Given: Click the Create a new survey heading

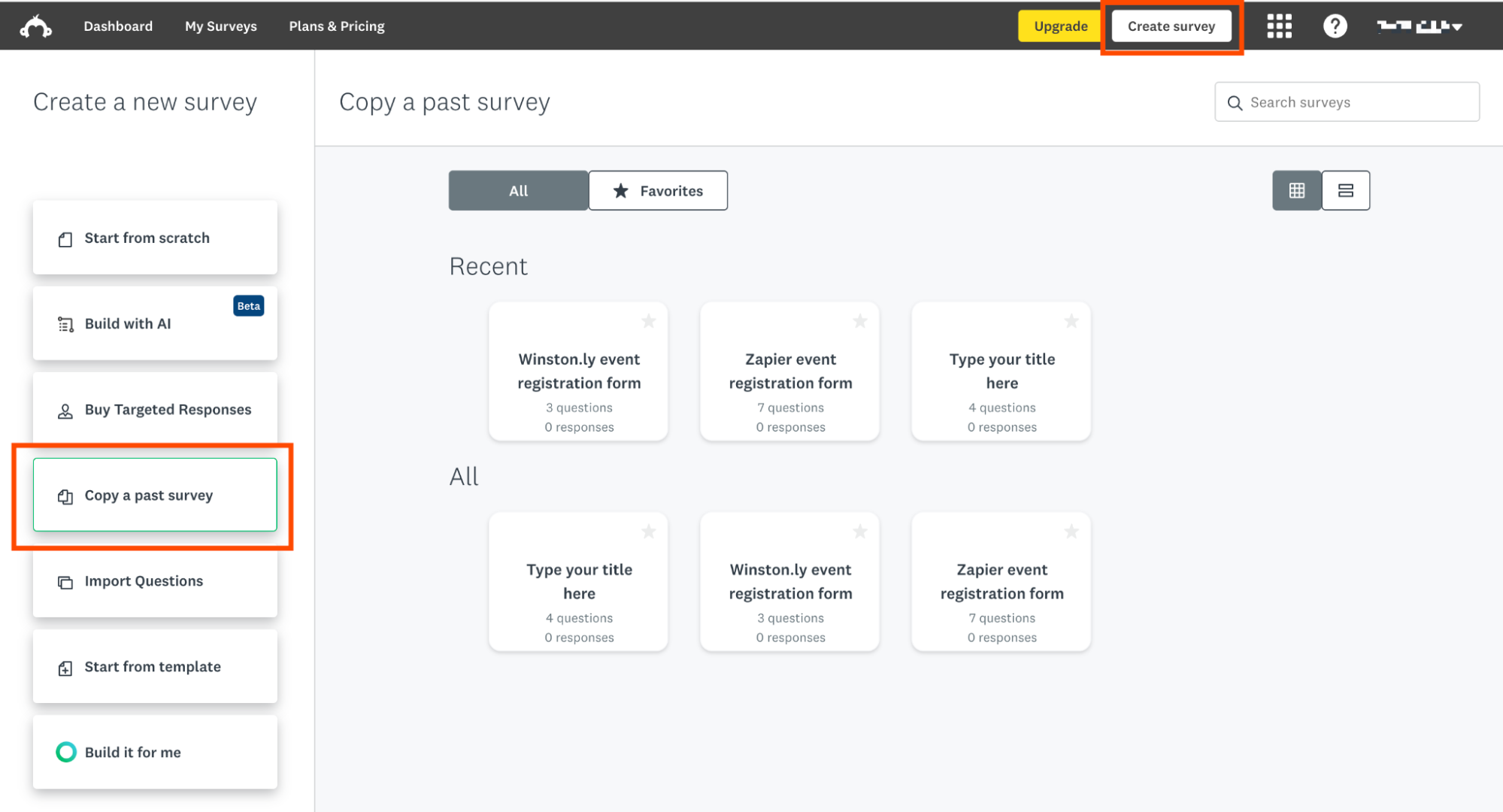Looking at the screenshot, I should tap(145, 102).
